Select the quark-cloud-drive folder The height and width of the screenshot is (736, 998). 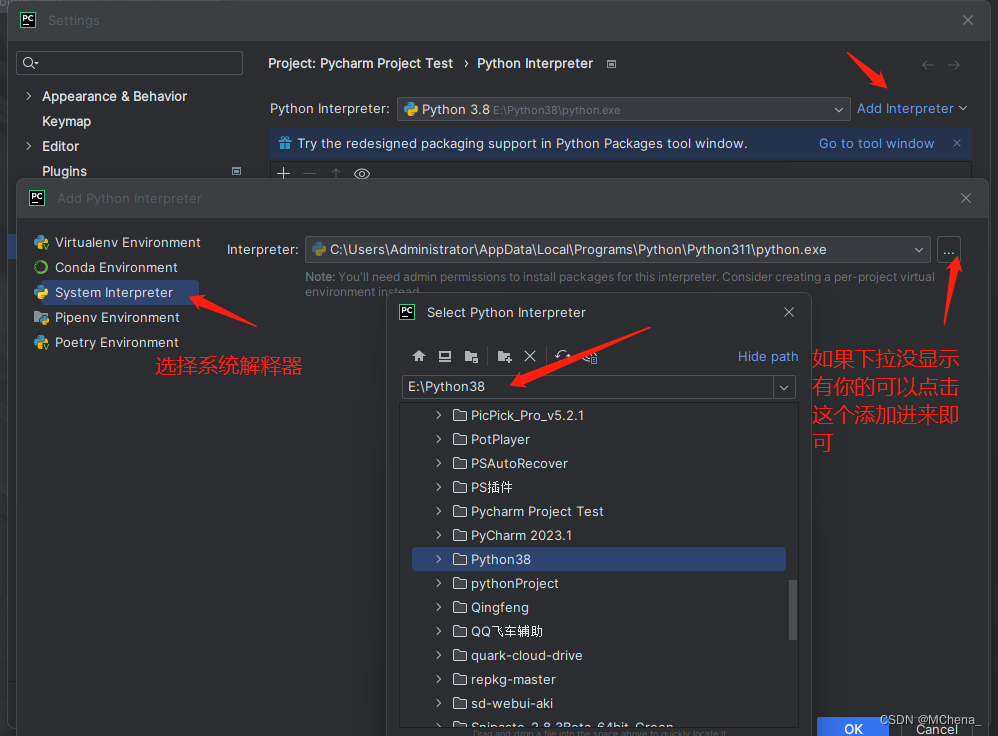click(x=526, y=656)
